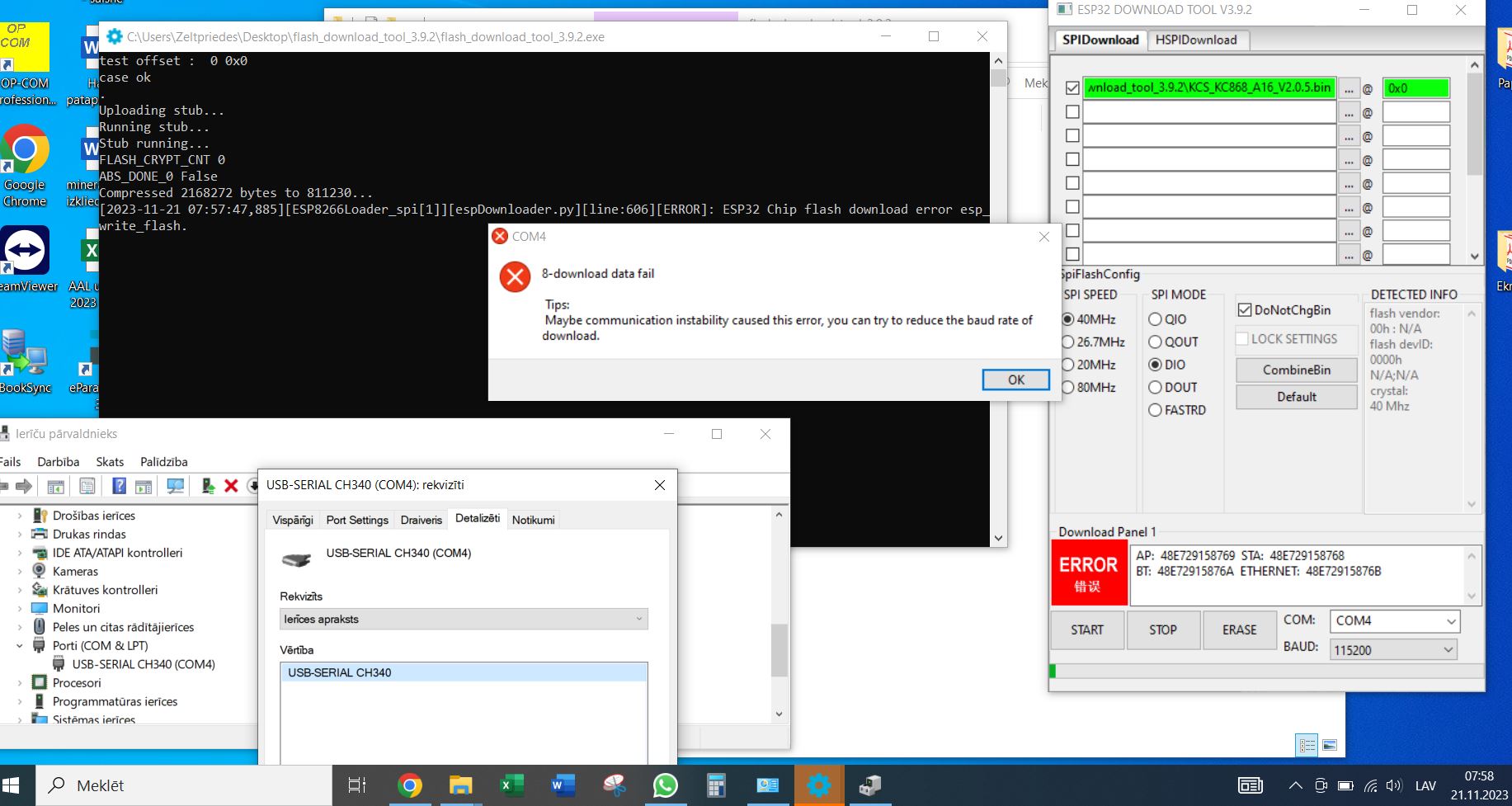Screen dimensions: 1512x806
Task: Open WhatsApp from the taskbar
Action: [x=665, y=785]
